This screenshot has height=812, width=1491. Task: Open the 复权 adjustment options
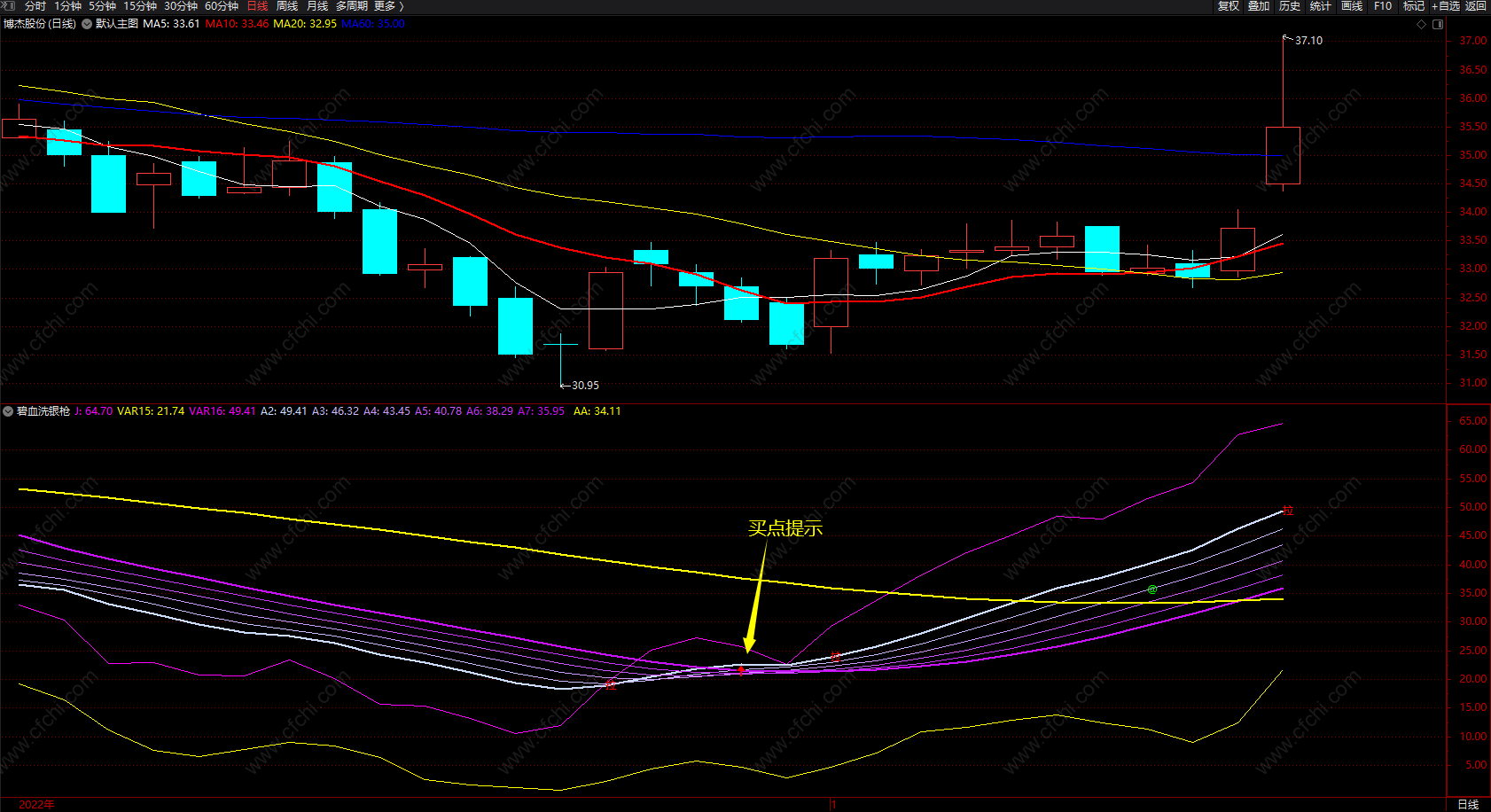tap(1229, 6)
